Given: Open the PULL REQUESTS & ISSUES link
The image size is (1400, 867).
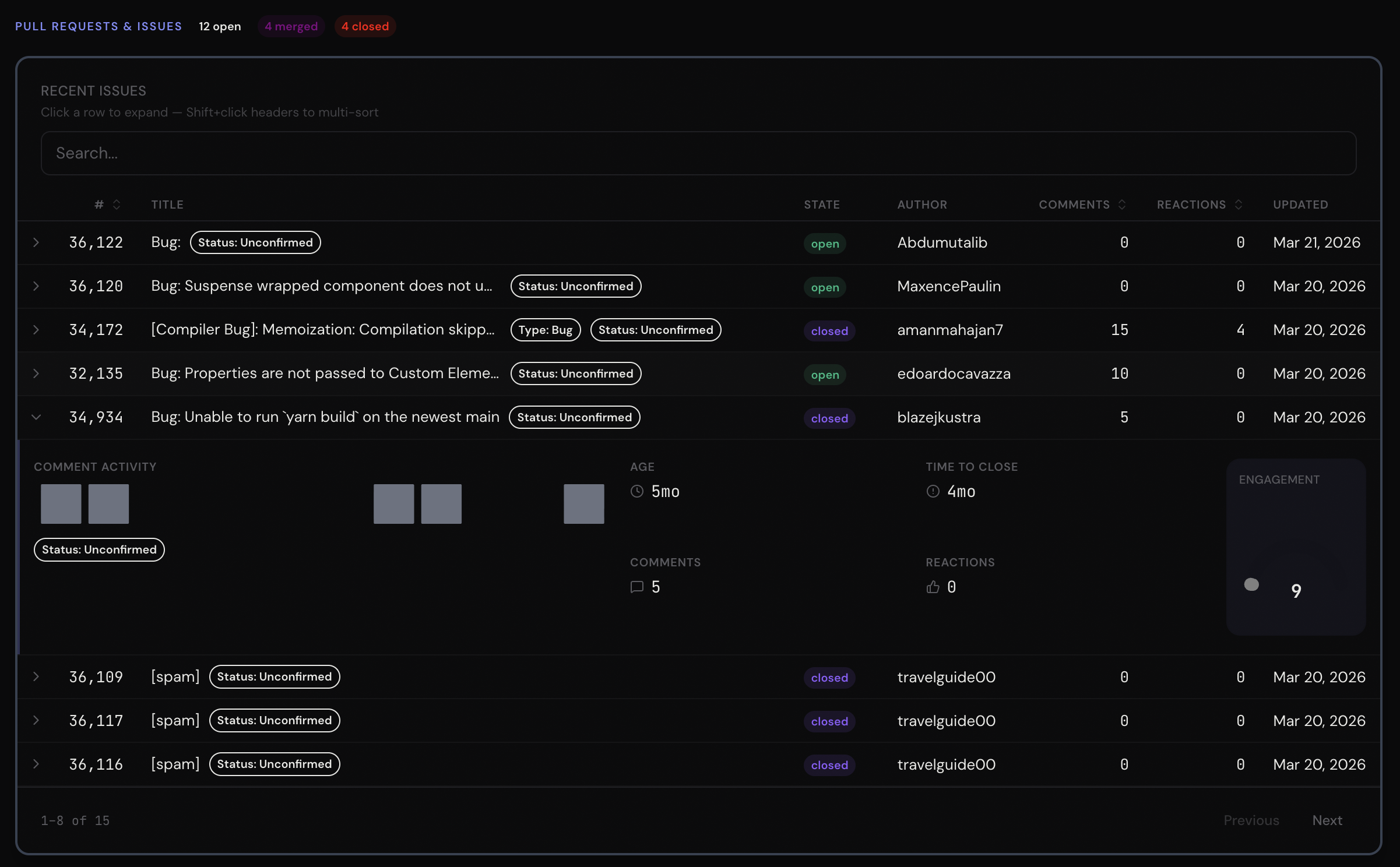Looking at the screenshot, I should [99, 26].
